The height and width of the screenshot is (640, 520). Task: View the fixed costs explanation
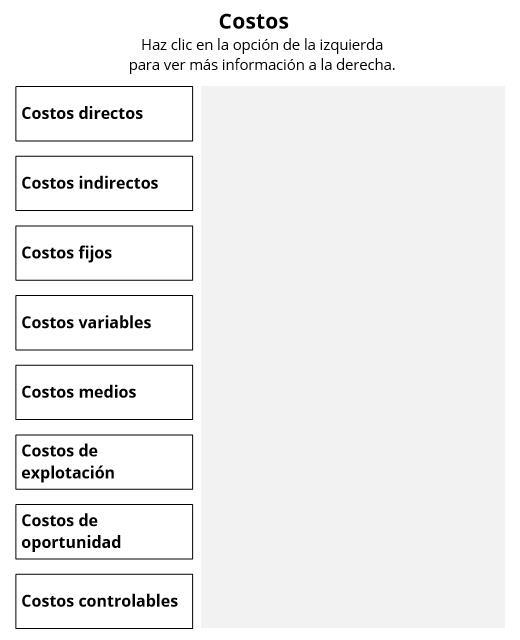coord(104,253)
